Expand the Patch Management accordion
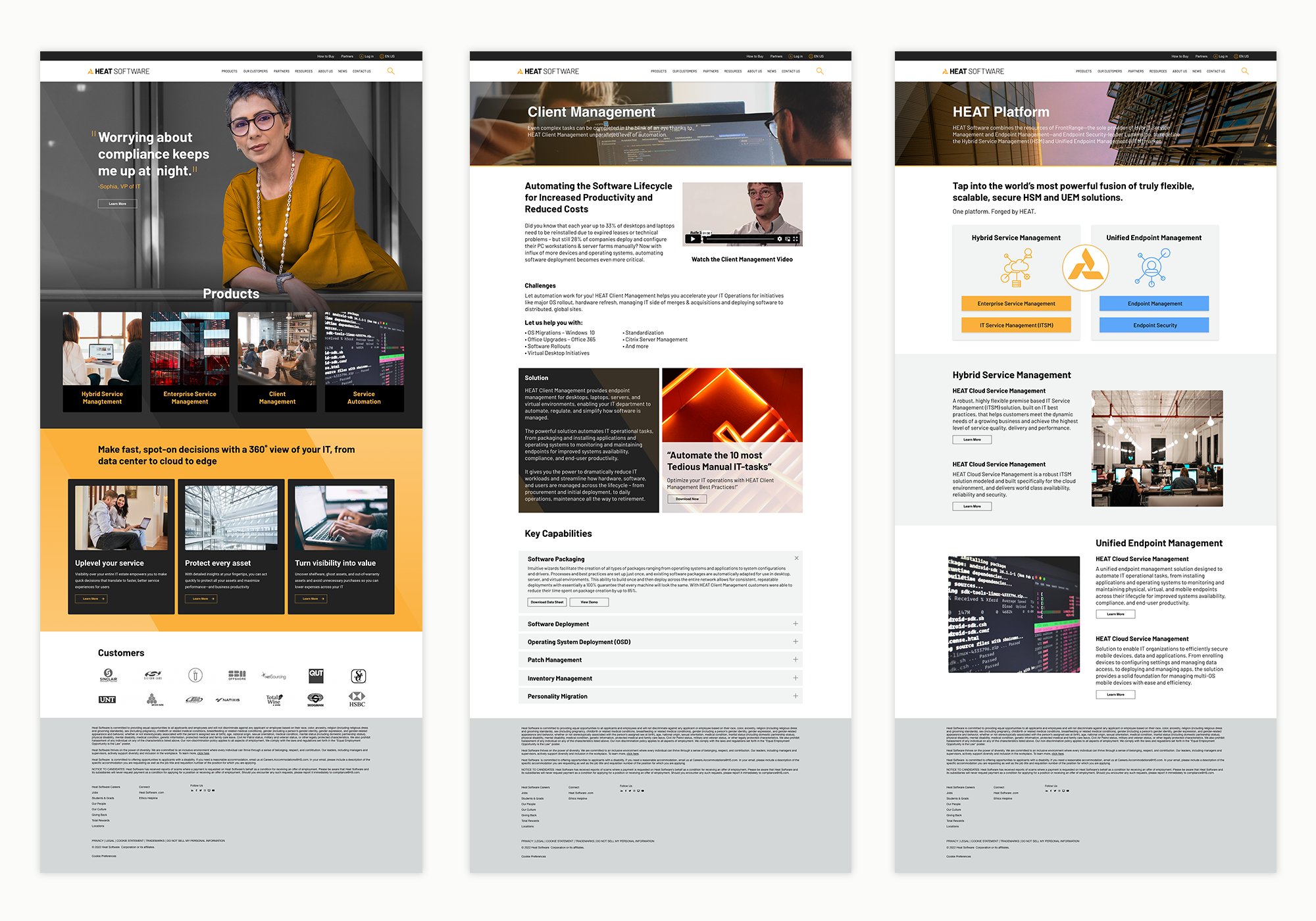 [x=661, y=660]
